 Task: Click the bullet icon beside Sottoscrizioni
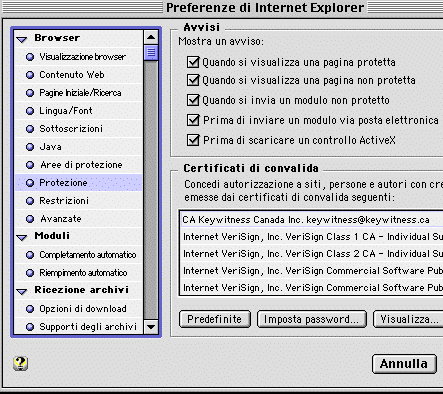coord(30,129)
